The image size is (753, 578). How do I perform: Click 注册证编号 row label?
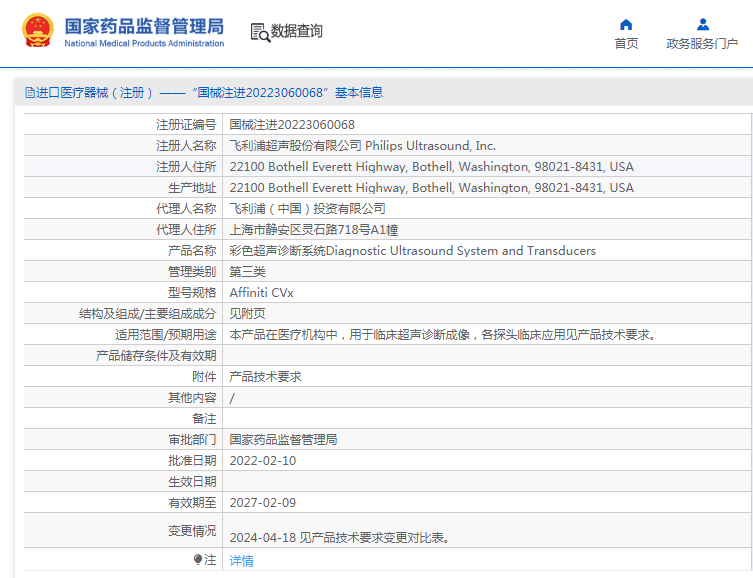186,125
